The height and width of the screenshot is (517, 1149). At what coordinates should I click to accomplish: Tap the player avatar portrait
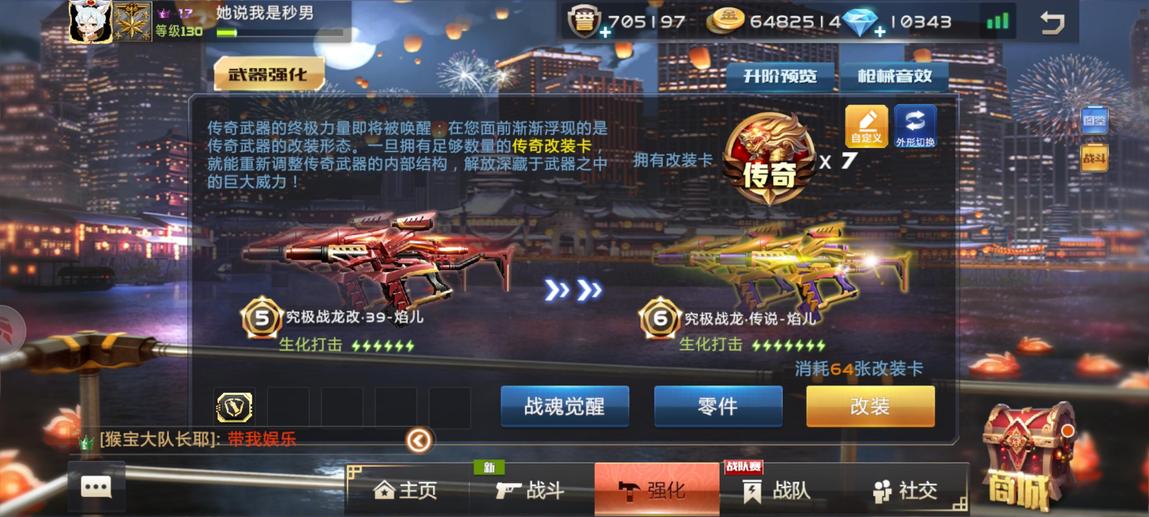click(90, 21)
